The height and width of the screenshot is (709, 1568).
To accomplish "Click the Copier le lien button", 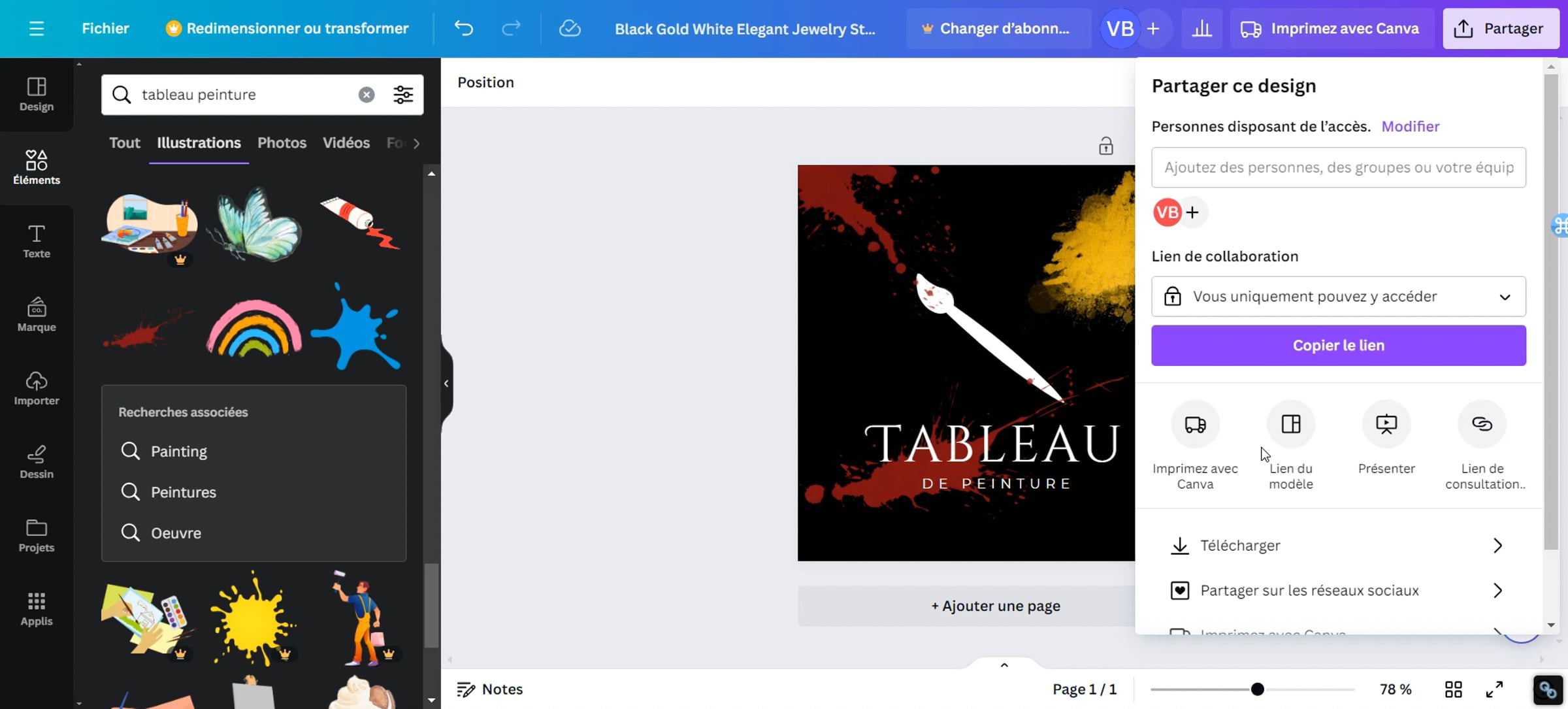I will 1338,345.
